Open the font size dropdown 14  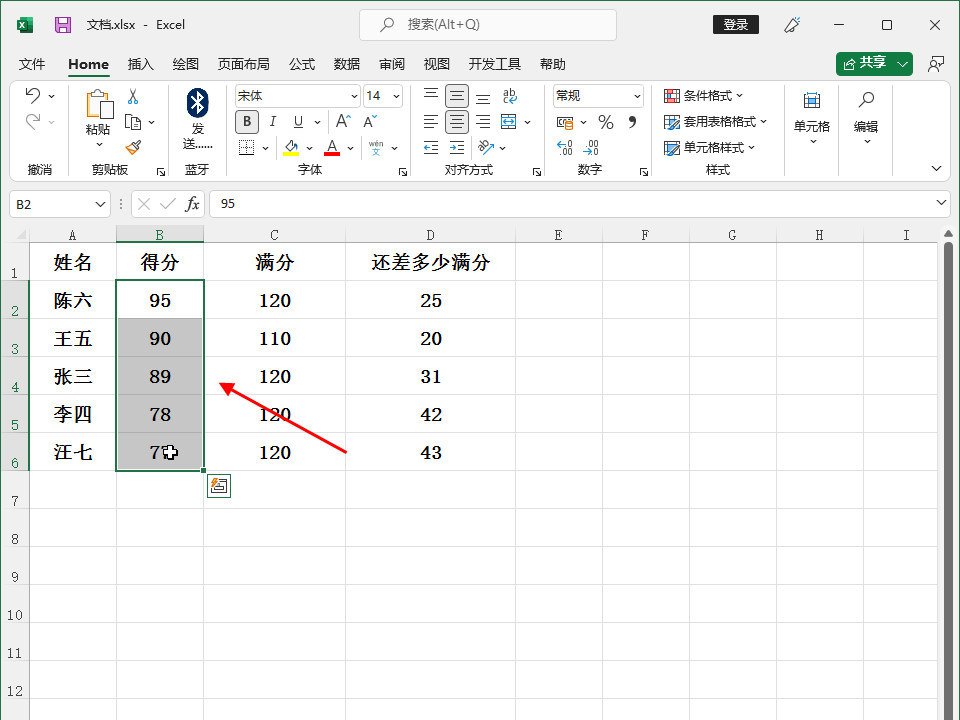click(x=396, y=96)
